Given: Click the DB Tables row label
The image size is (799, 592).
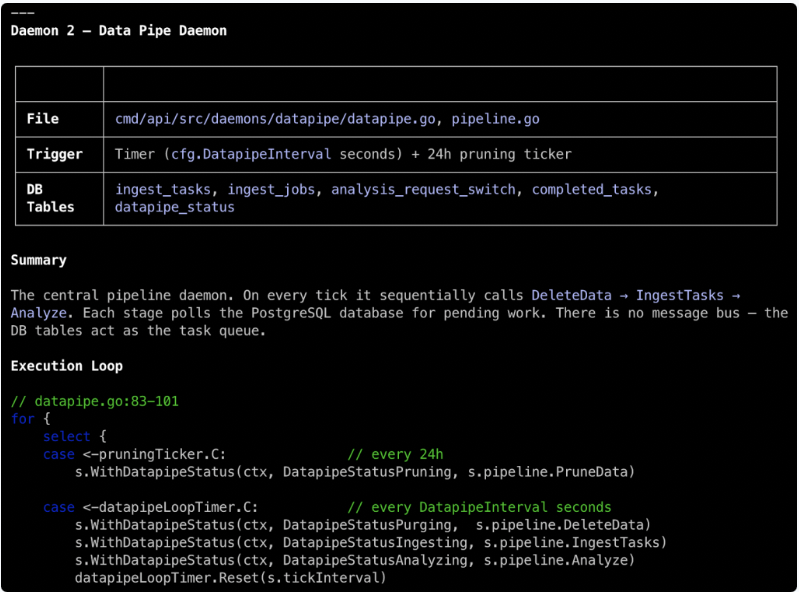Looking at the screenshot, I should pos(51,198).
